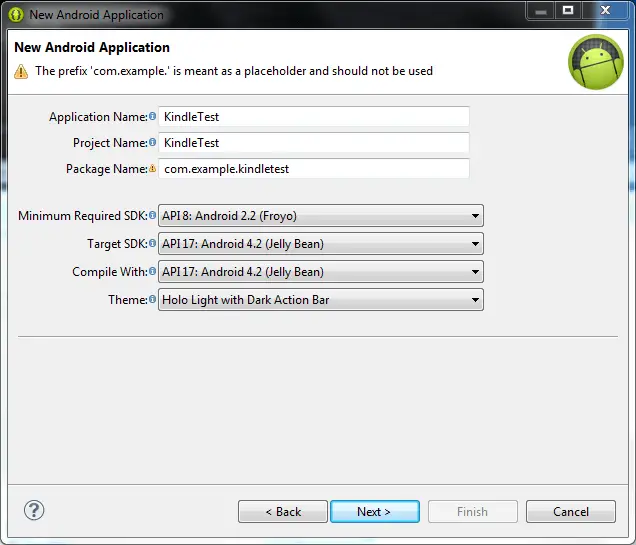Viewport: 636px width, 545px height.
Task: Proceed by pressing the Next button
Action: coord(374,512)
